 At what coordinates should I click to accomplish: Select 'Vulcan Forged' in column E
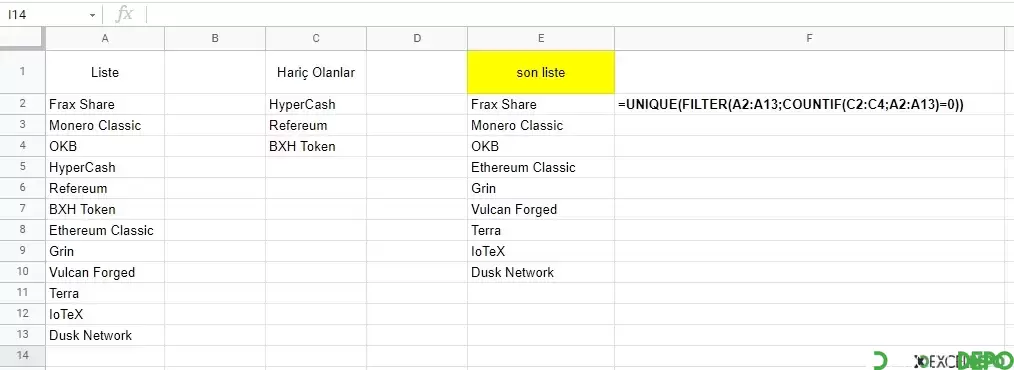tap(541, 209)
